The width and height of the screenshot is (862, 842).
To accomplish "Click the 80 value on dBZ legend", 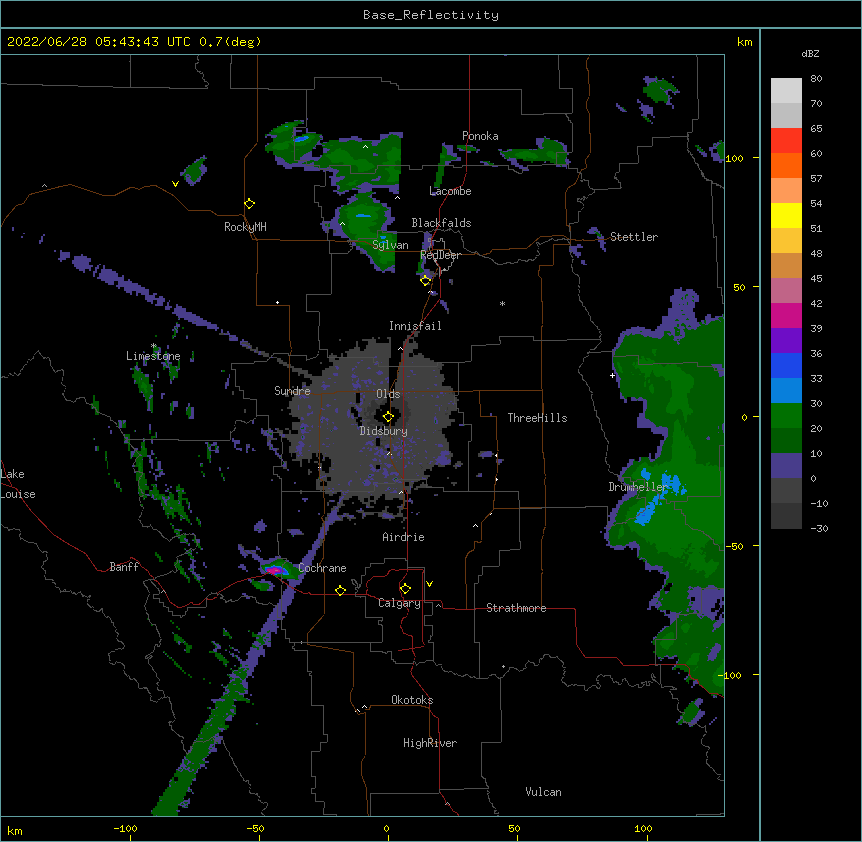I will click(x=816, y=79).
